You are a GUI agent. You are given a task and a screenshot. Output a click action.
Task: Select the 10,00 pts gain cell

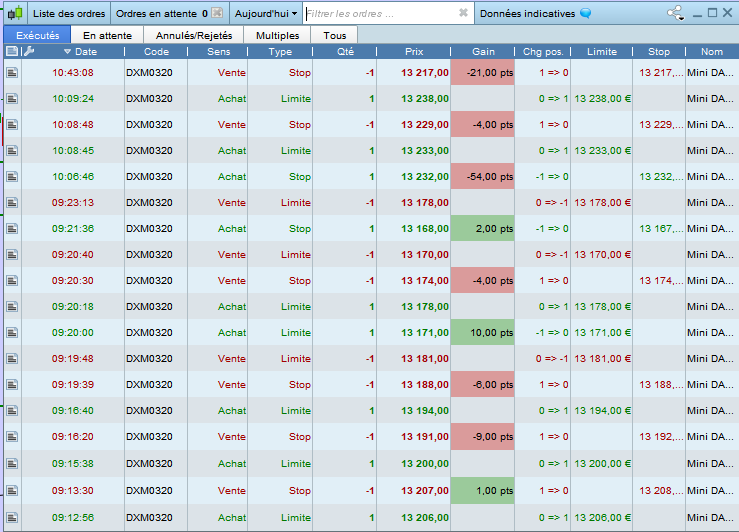point(483,332)
